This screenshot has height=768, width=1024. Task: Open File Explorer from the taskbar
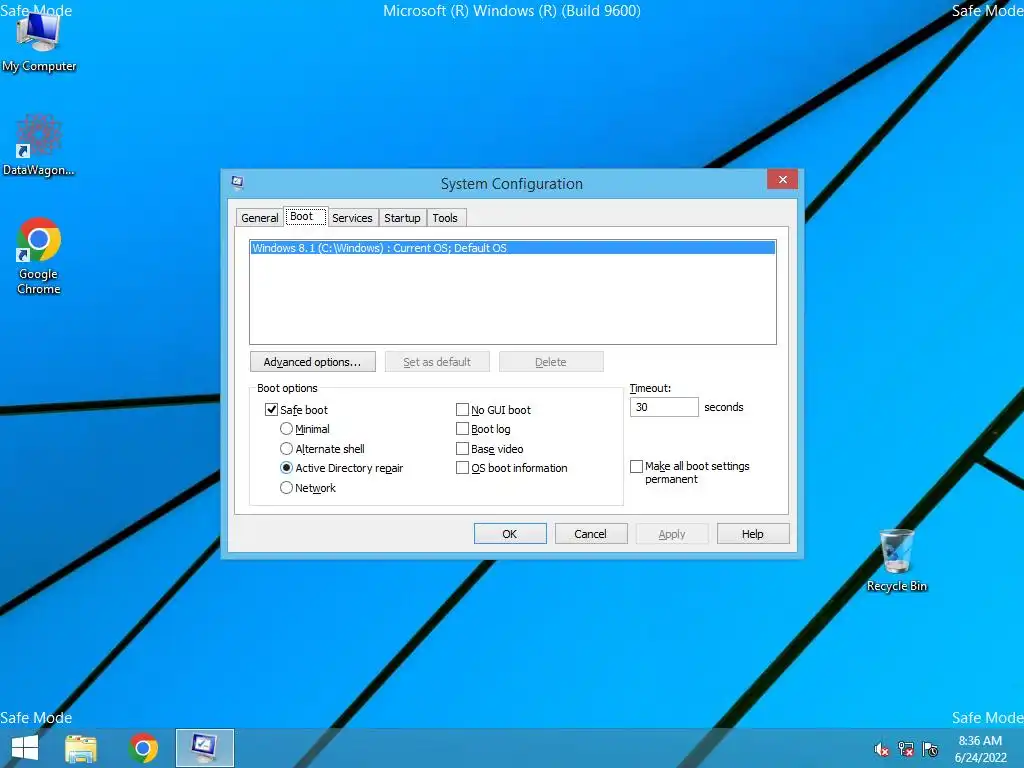(x=81, y=748)
